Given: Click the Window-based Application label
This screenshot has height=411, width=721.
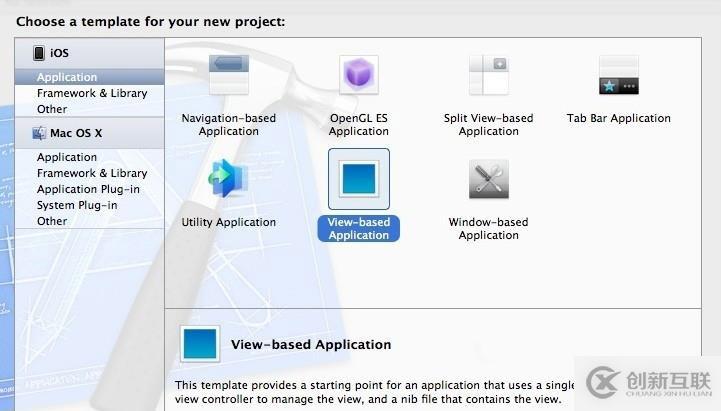Looking at the screenshot, I should 489,228.
